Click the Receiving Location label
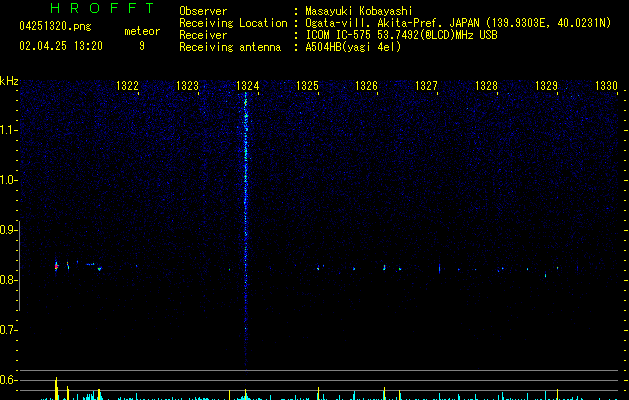Viewport: 629px width, 400px height. [x=233, y=23]
